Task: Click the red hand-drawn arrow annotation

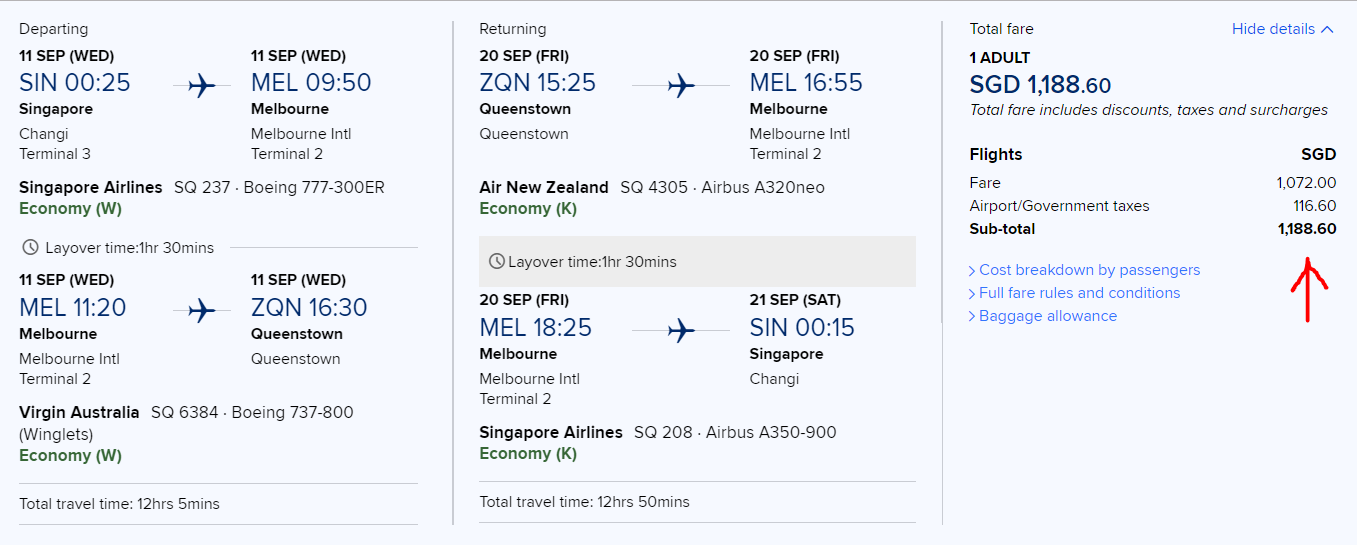Action: coord(1308,289)
